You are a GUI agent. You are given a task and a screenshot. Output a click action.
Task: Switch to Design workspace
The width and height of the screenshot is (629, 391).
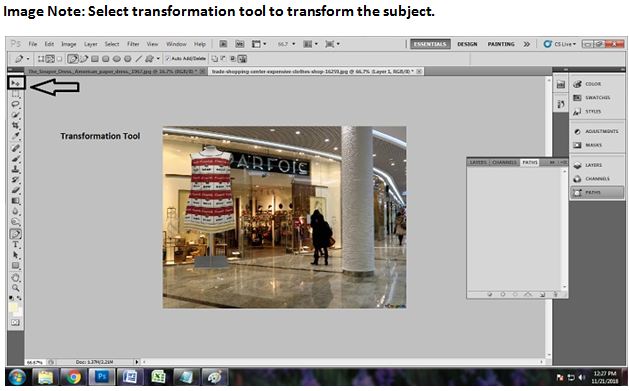tap(467, 44)
